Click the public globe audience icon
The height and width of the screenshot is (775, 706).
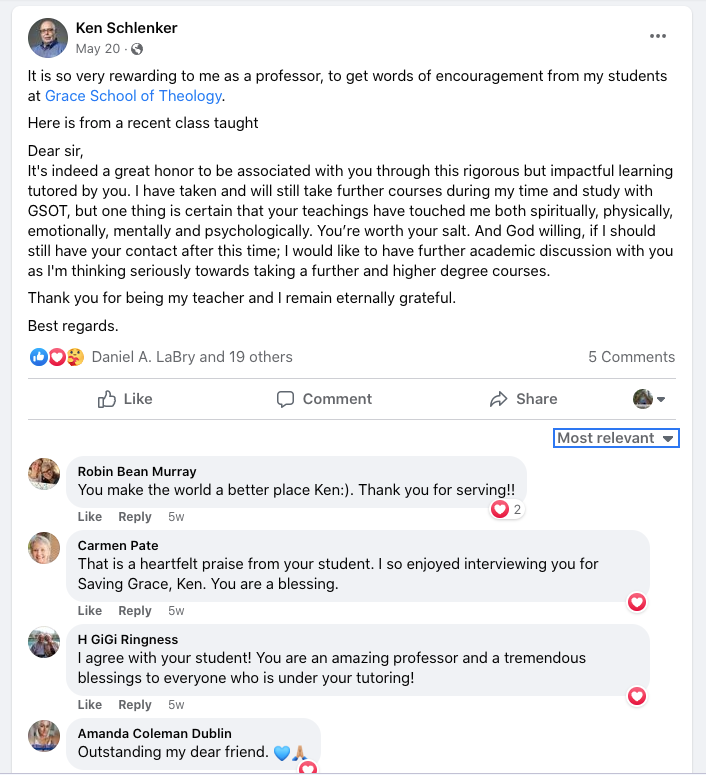137,49
